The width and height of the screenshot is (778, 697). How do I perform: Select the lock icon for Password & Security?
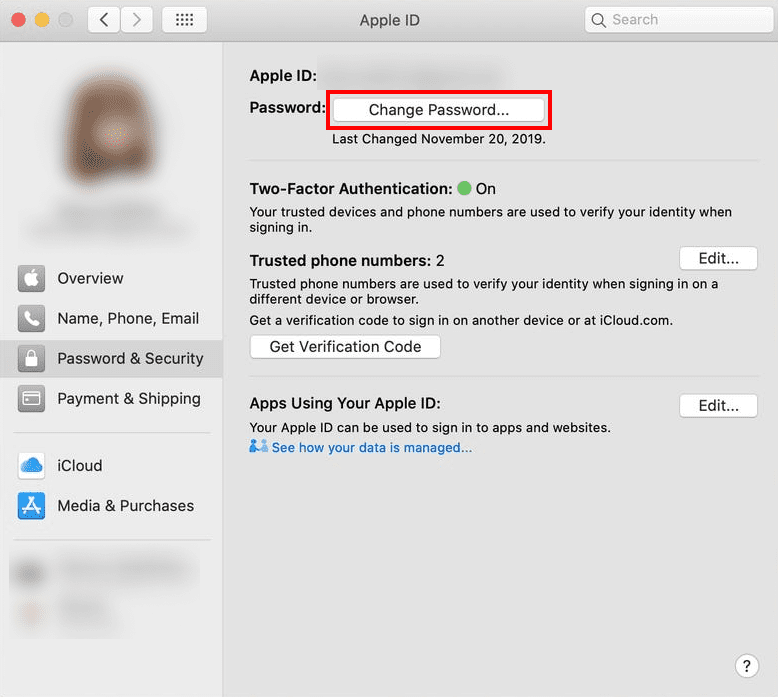click(31, 358)
